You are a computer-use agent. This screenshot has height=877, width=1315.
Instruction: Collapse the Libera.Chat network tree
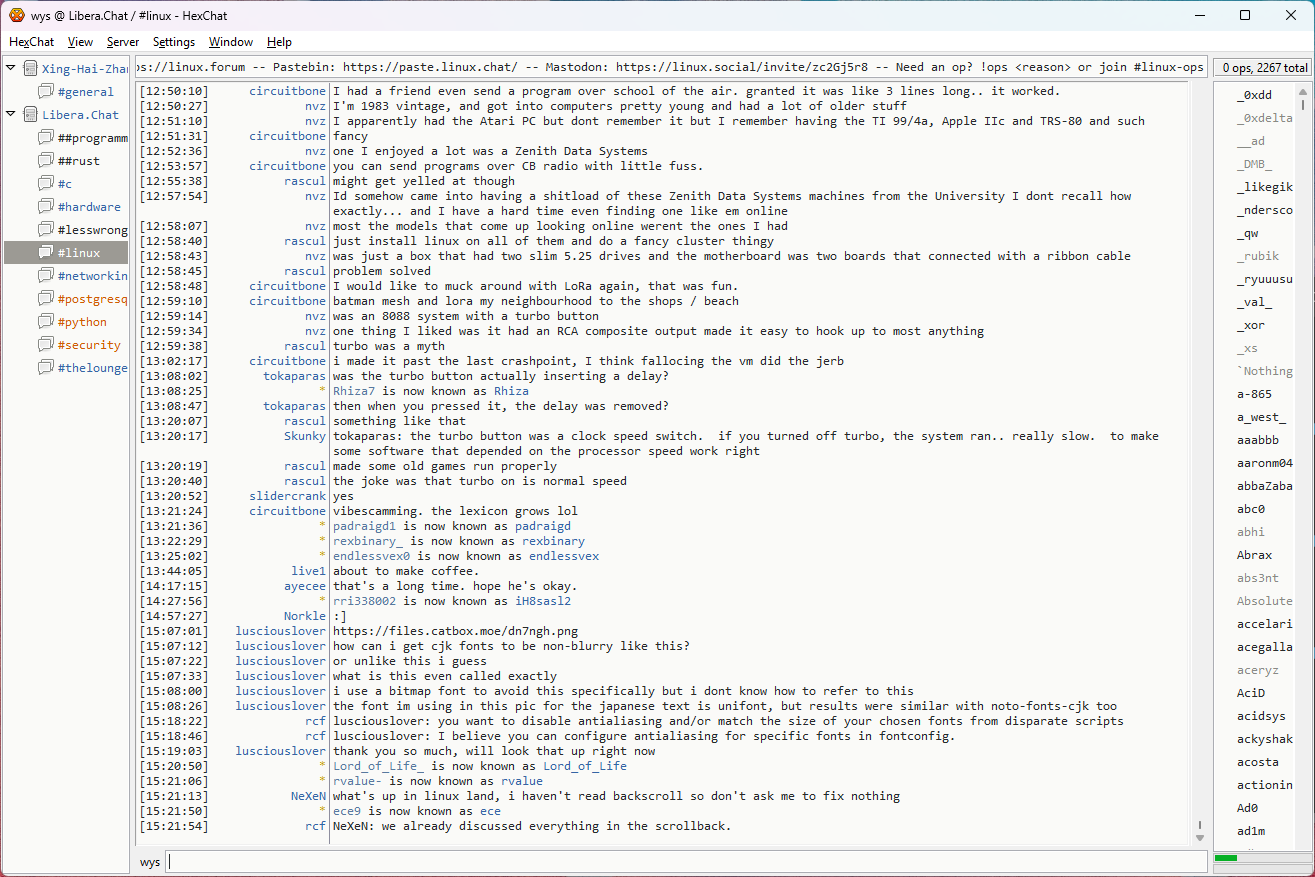click(x=11, y=114)
